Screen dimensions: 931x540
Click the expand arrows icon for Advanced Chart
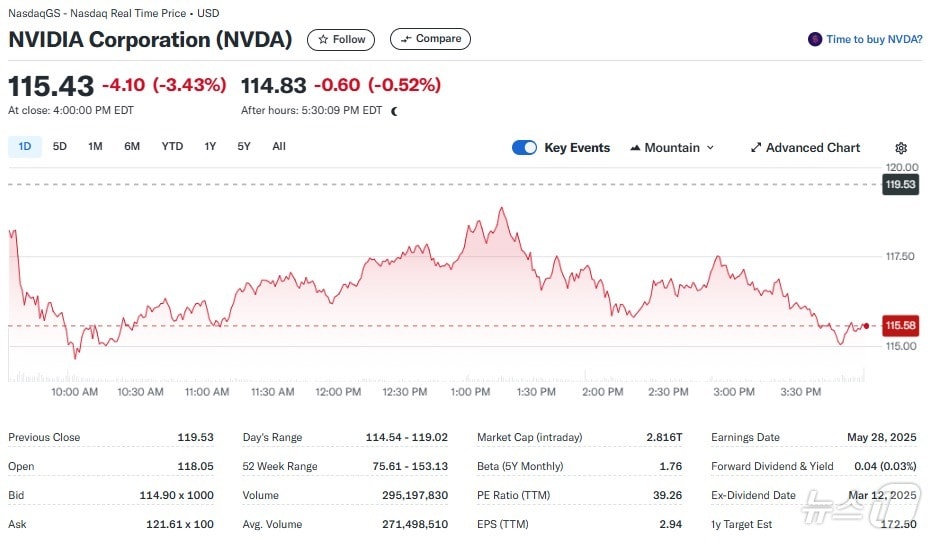pos(756,148)
